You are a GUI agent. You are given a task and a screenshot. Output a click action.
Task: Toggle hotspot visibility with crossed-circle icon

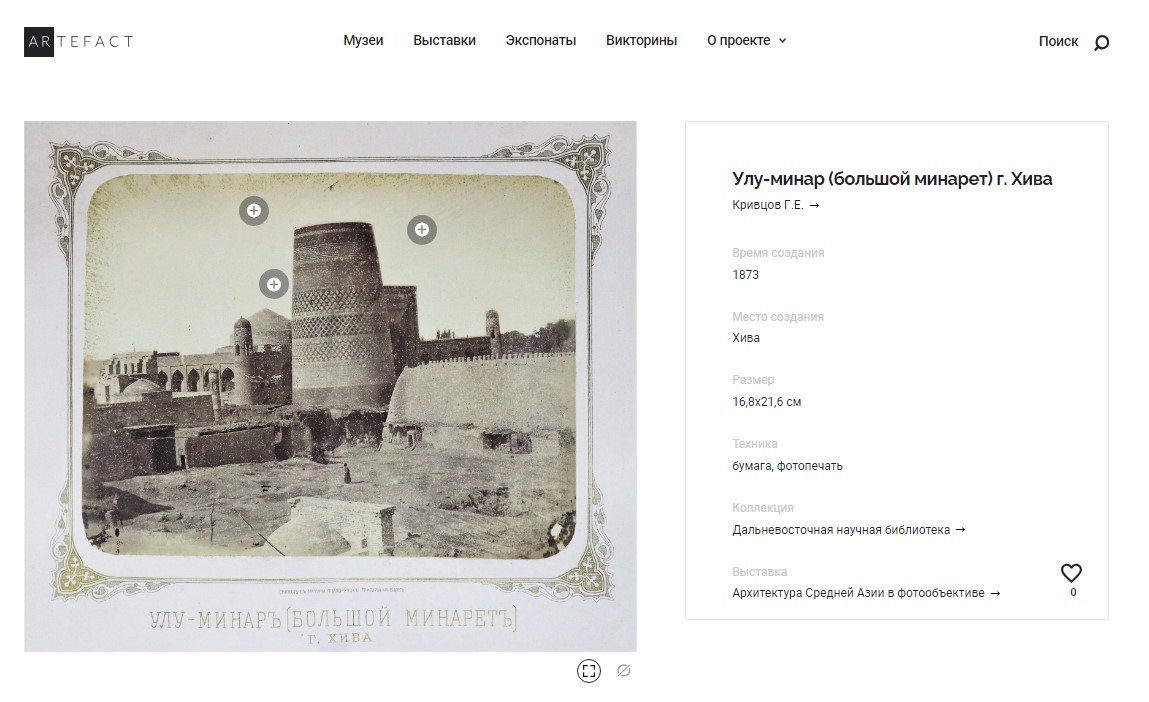pyautogui.click(x=624, y=670)
